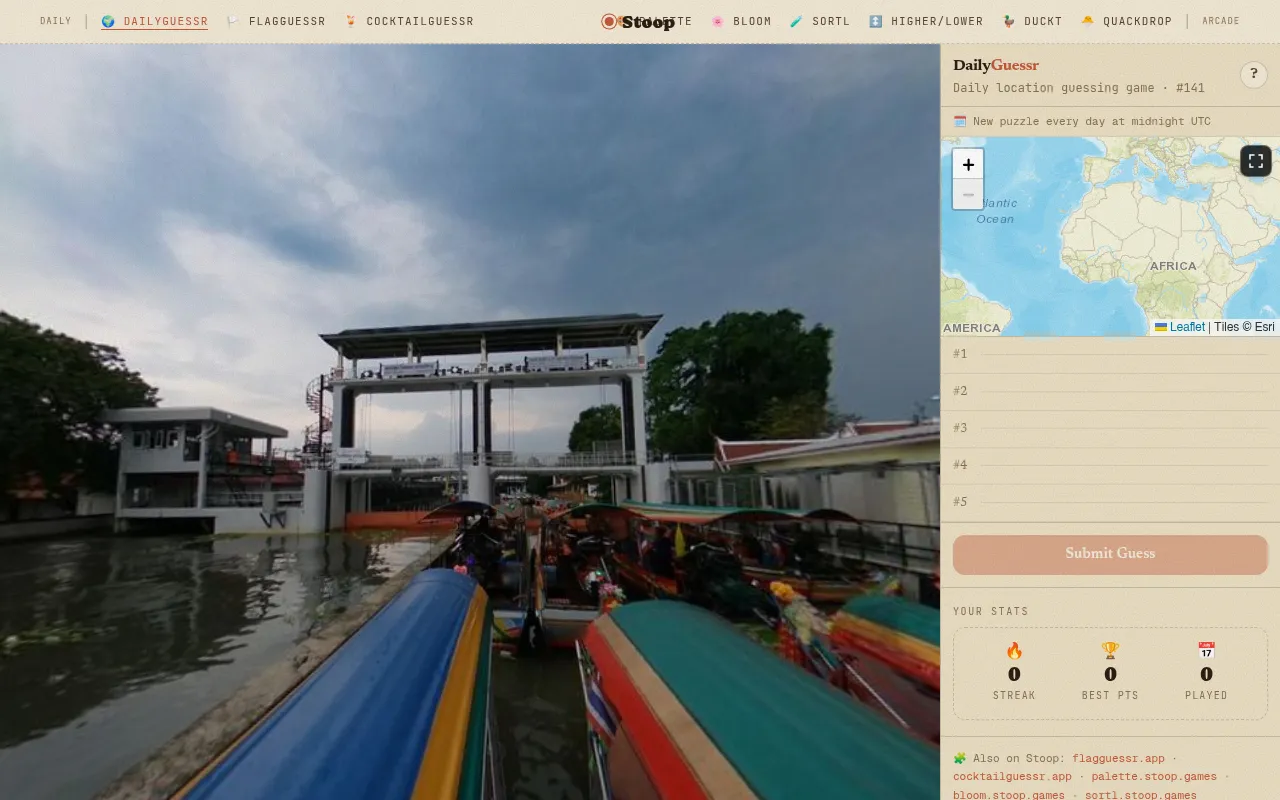The height and width of the screenshot is (800, 1280).
Task: Click guess row #1
Action: (1110, 354)
